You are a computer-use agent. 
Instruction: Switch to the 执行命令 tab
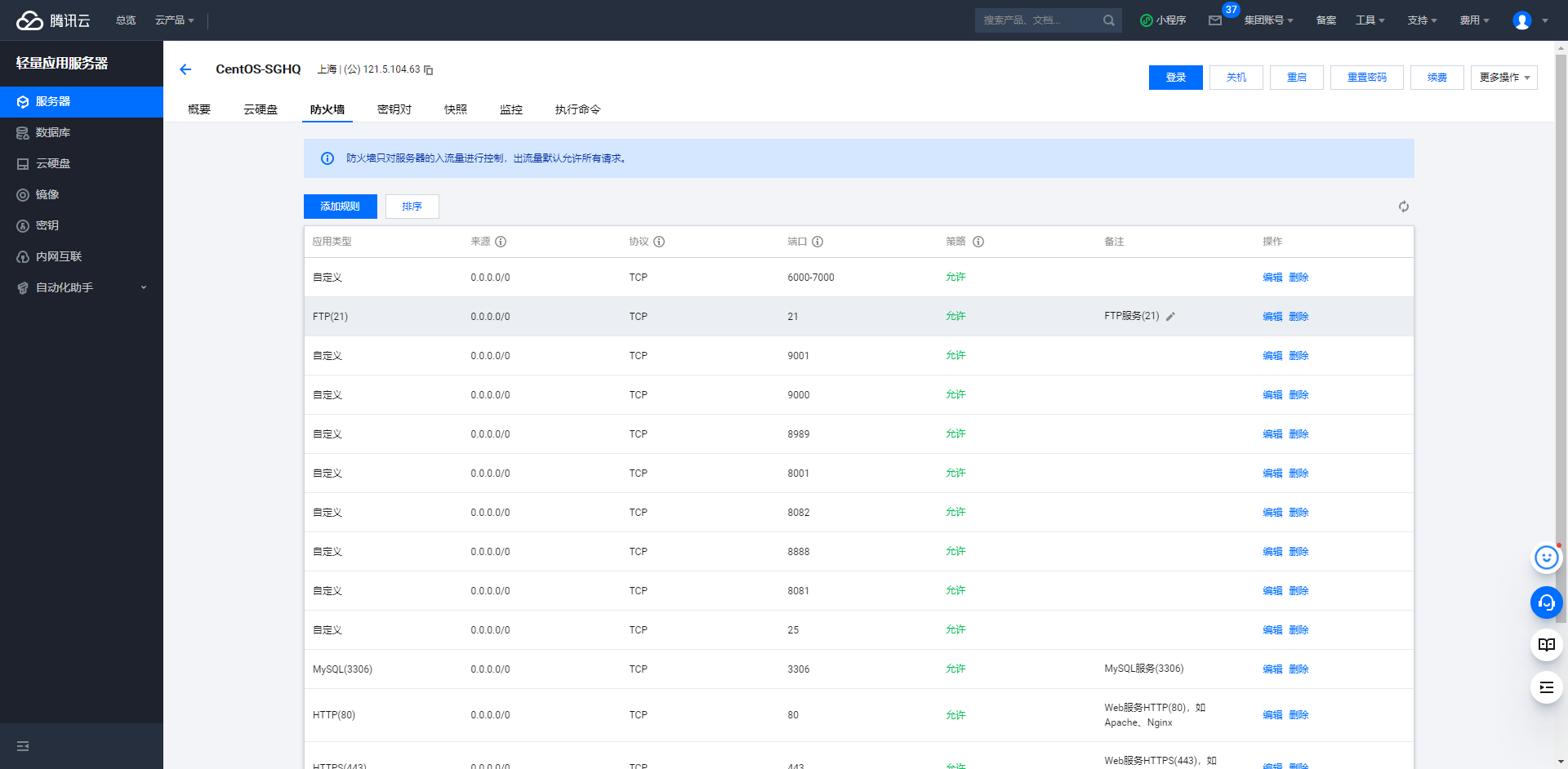[578, 109]
